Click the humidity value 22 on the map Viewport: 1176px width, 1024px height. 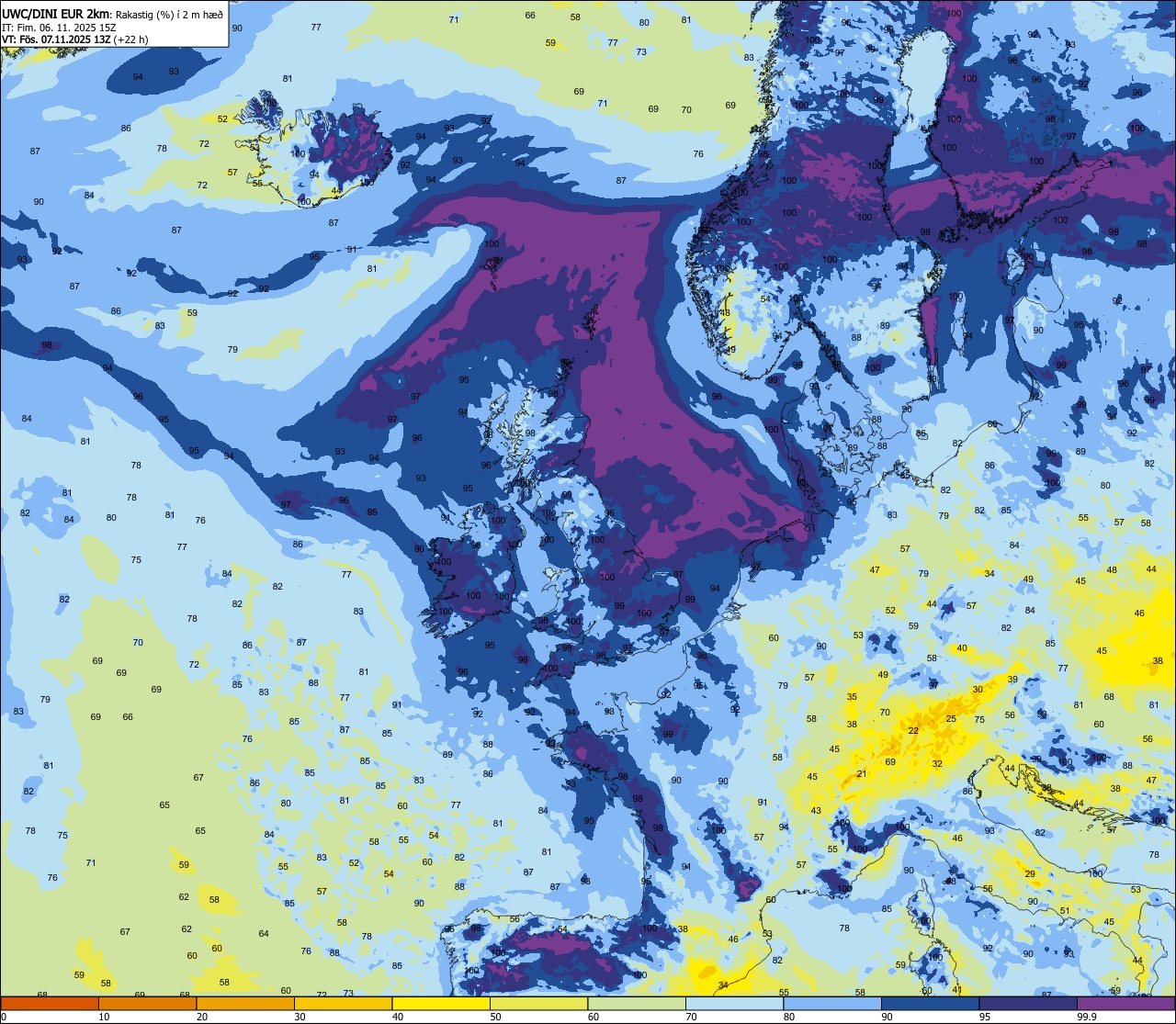click(913, 731)
